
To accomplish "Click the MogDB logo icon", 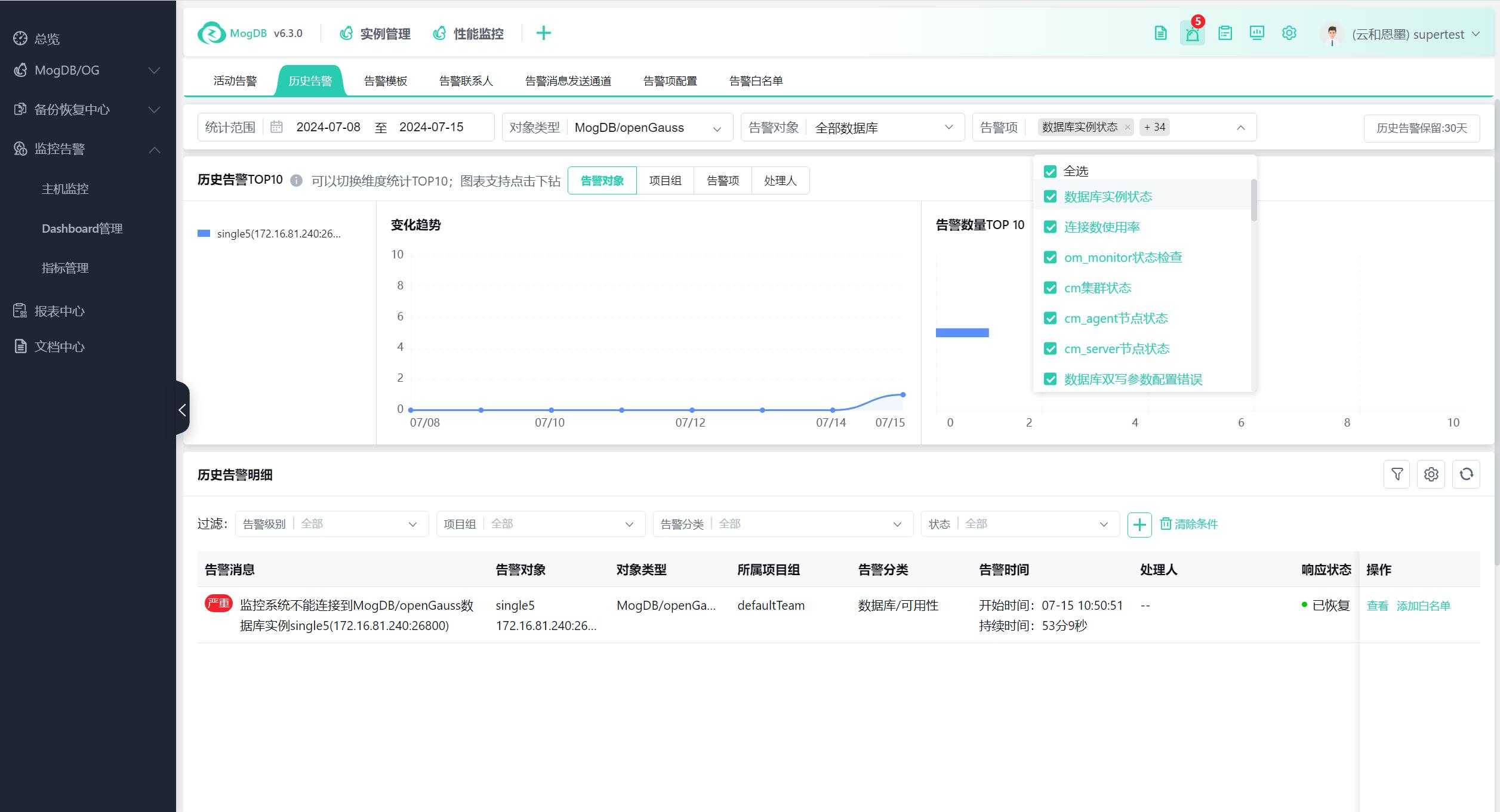I will [211, 33].
